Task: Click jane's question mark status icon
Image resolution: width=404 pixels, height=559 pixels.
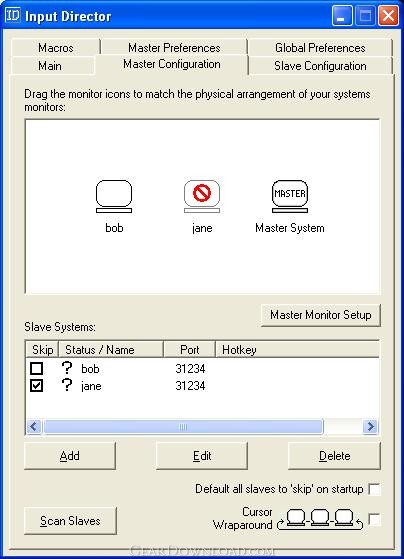Action: click(x=67, y=385)
